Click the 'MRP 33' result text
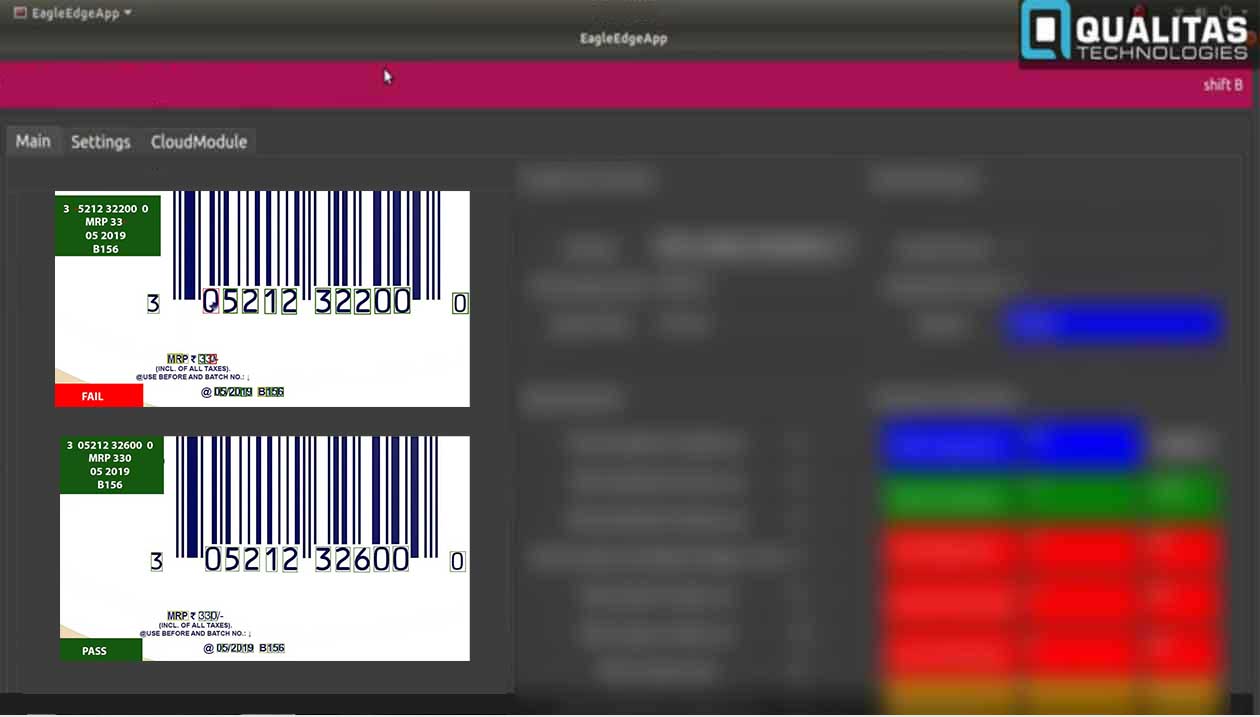Screen dimensions: 1260x717 [104, 222]
